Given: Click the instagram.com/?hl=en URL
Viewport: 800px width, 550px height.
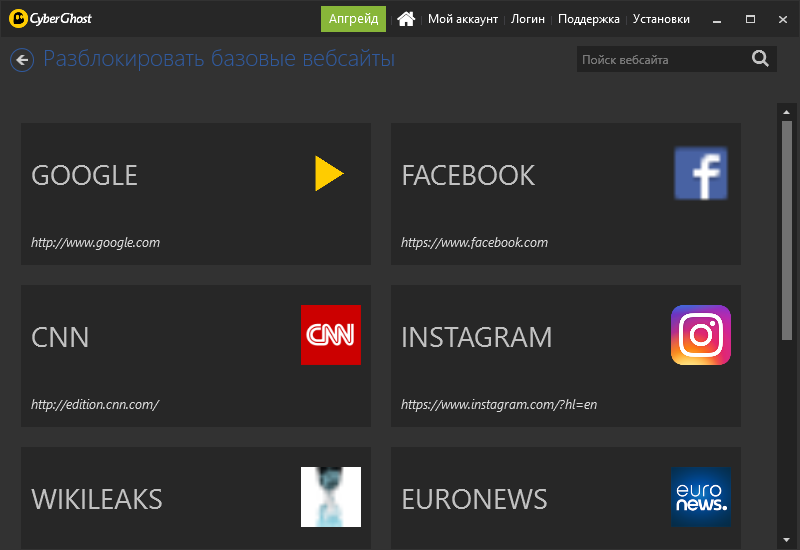Looking at the screenshot, I should coord(499,405).
